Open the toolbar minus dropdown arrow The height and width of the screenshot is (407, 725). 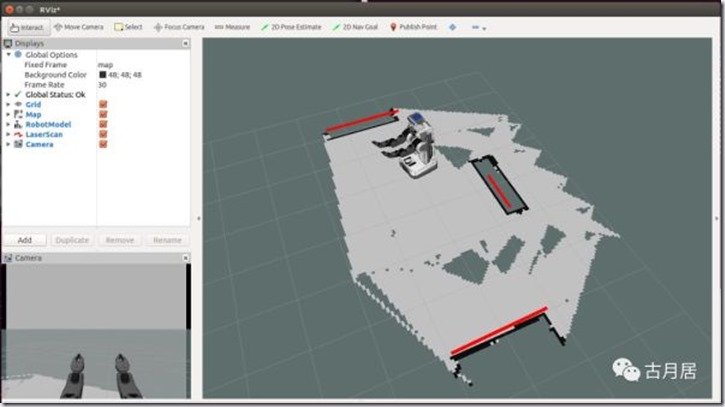click(x=485, y=28)
